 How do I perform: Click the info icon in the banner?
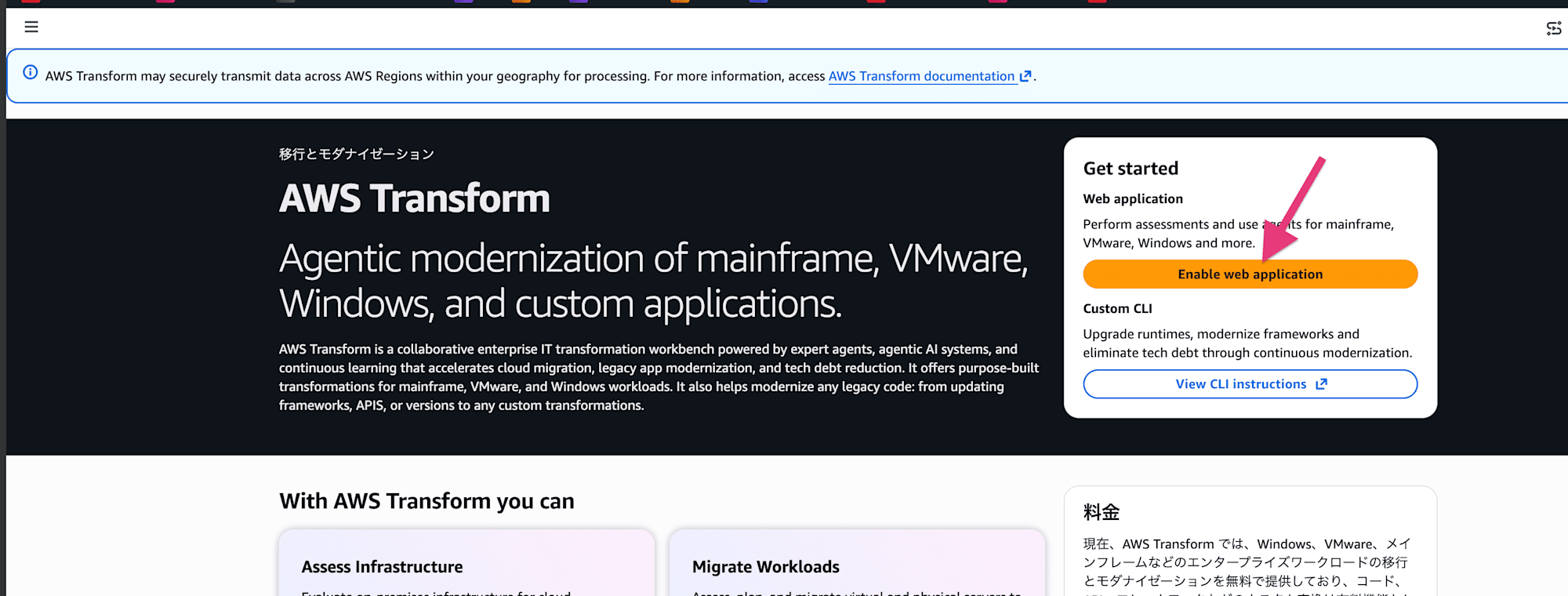click(31, 72)
